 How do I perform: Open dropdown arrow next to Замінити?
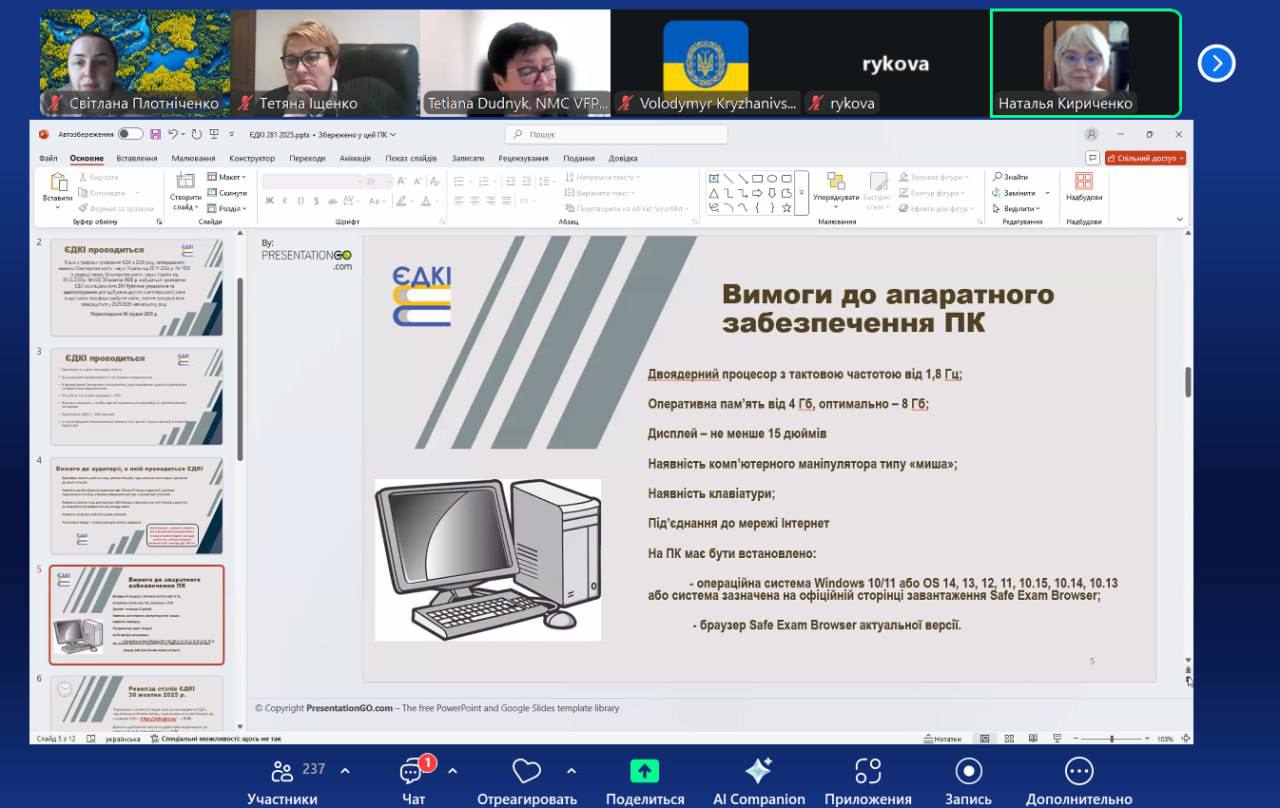pyautogui.click(x=1047, y=193)
